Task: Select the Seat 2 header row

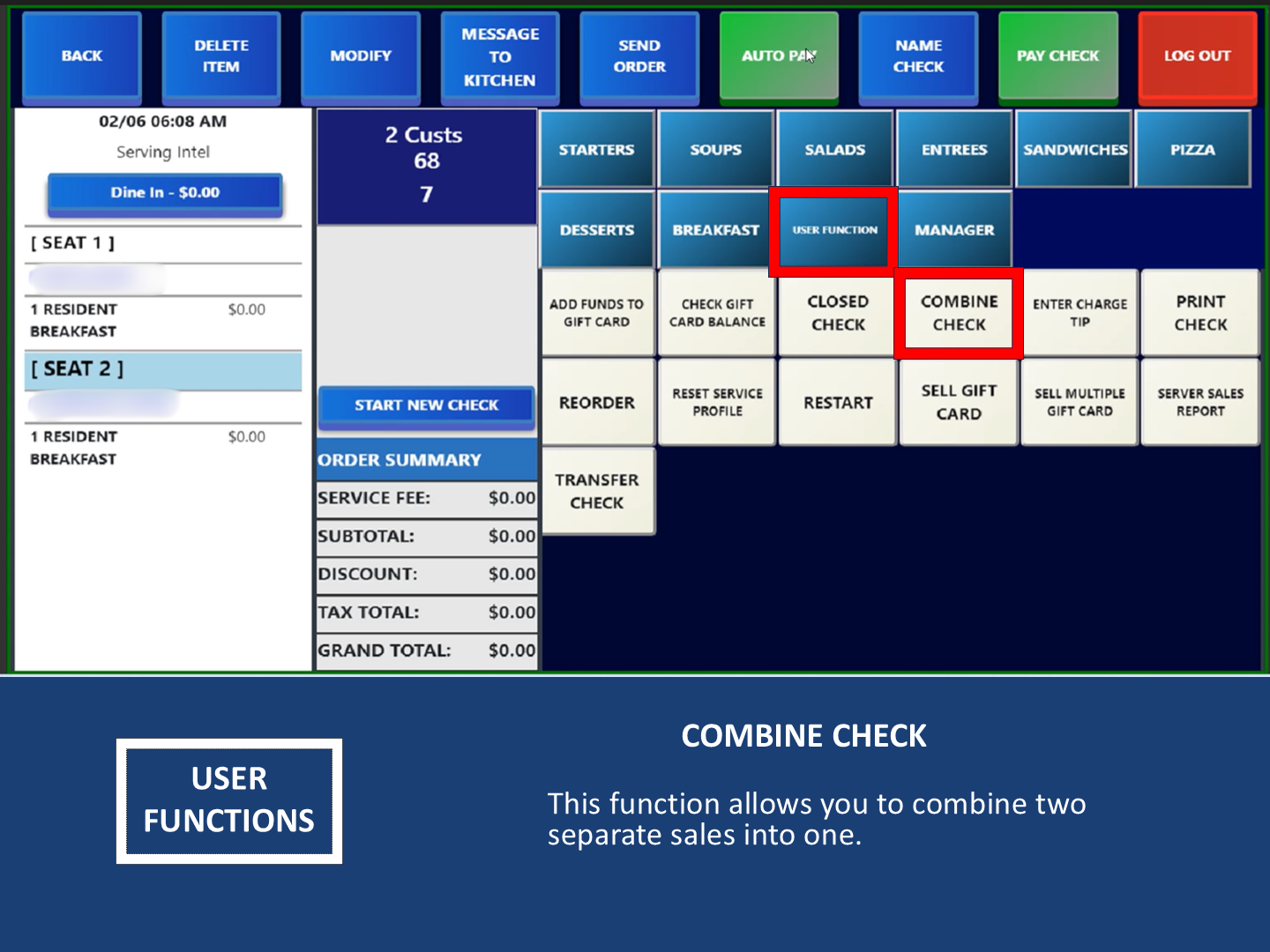Action: pos(163,369)
